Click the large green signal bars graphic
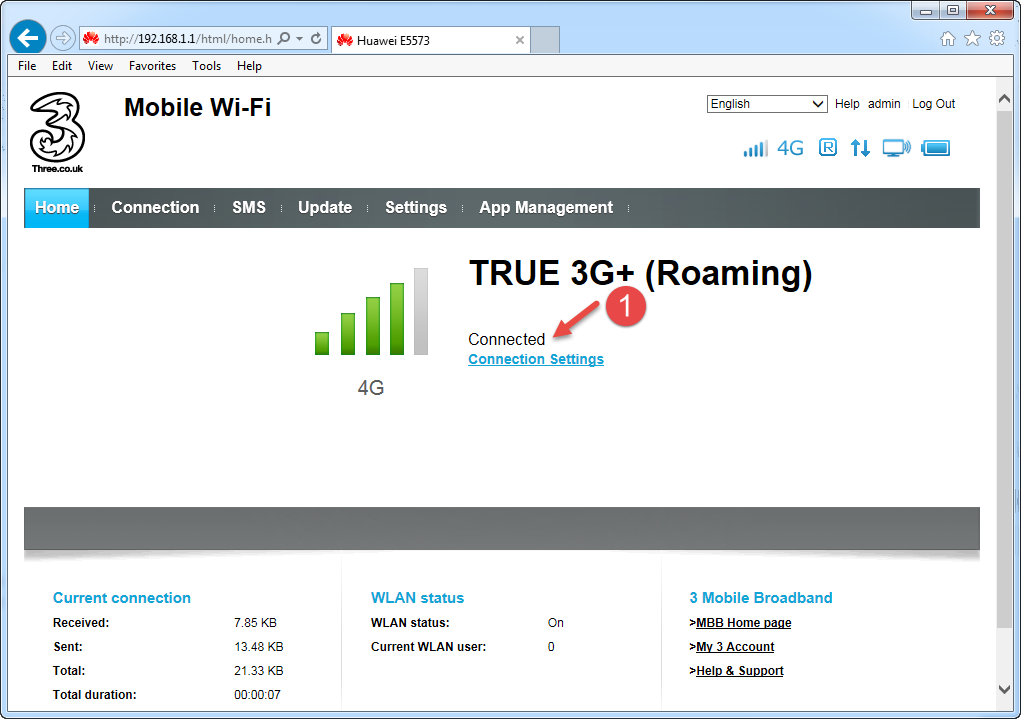 [x=371, y=311]
